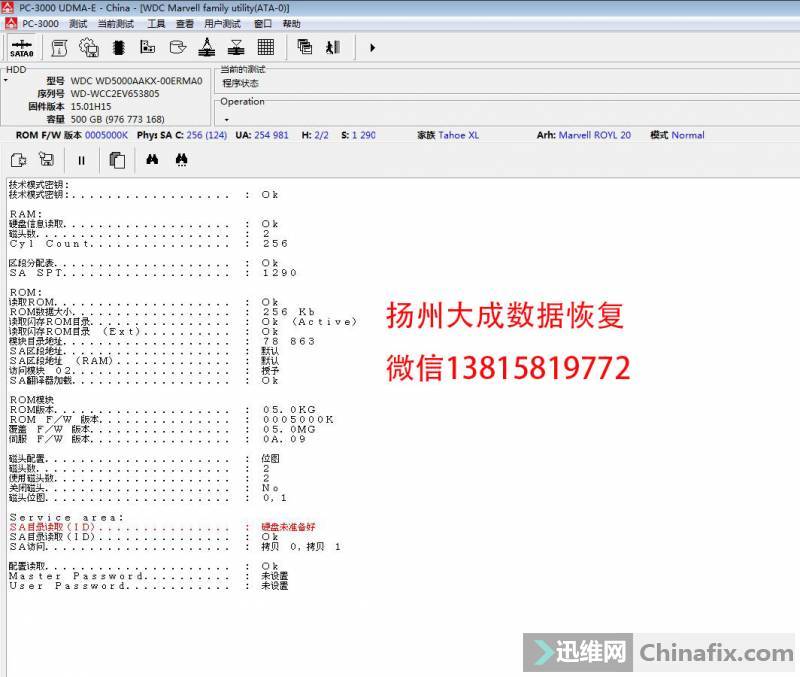This screenshot has width=800, height=677.
Task: Click the gear with computer utility icon
Action: pos(89,47)
